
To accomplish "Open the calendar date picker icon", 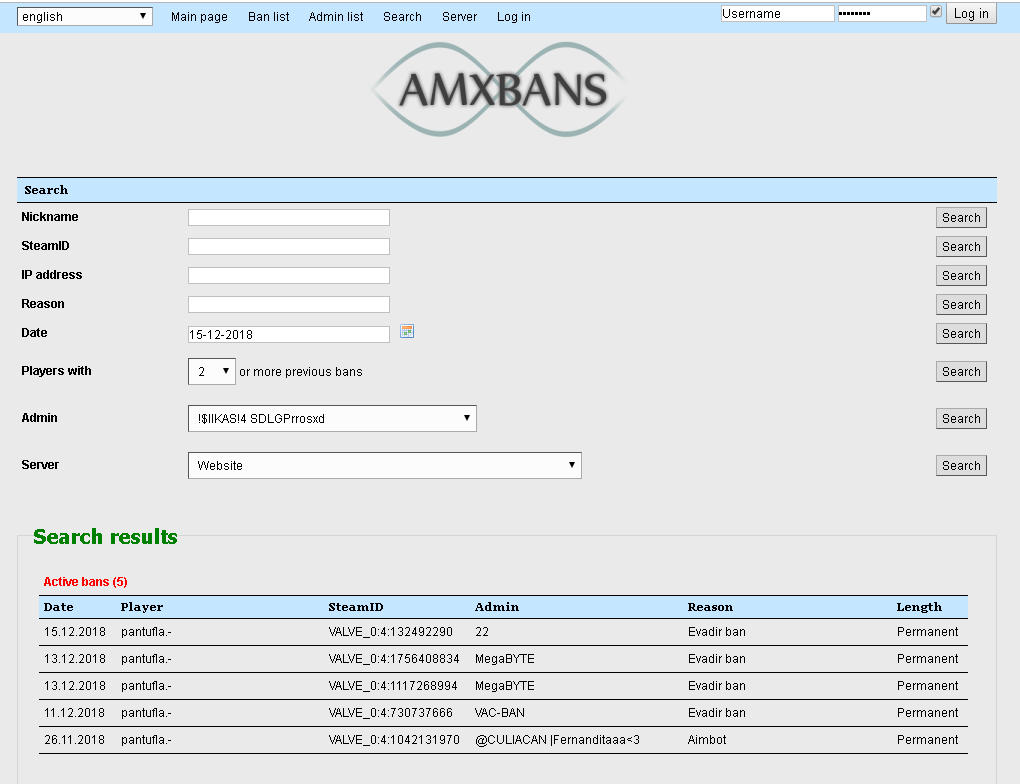I will click(407, 332).
